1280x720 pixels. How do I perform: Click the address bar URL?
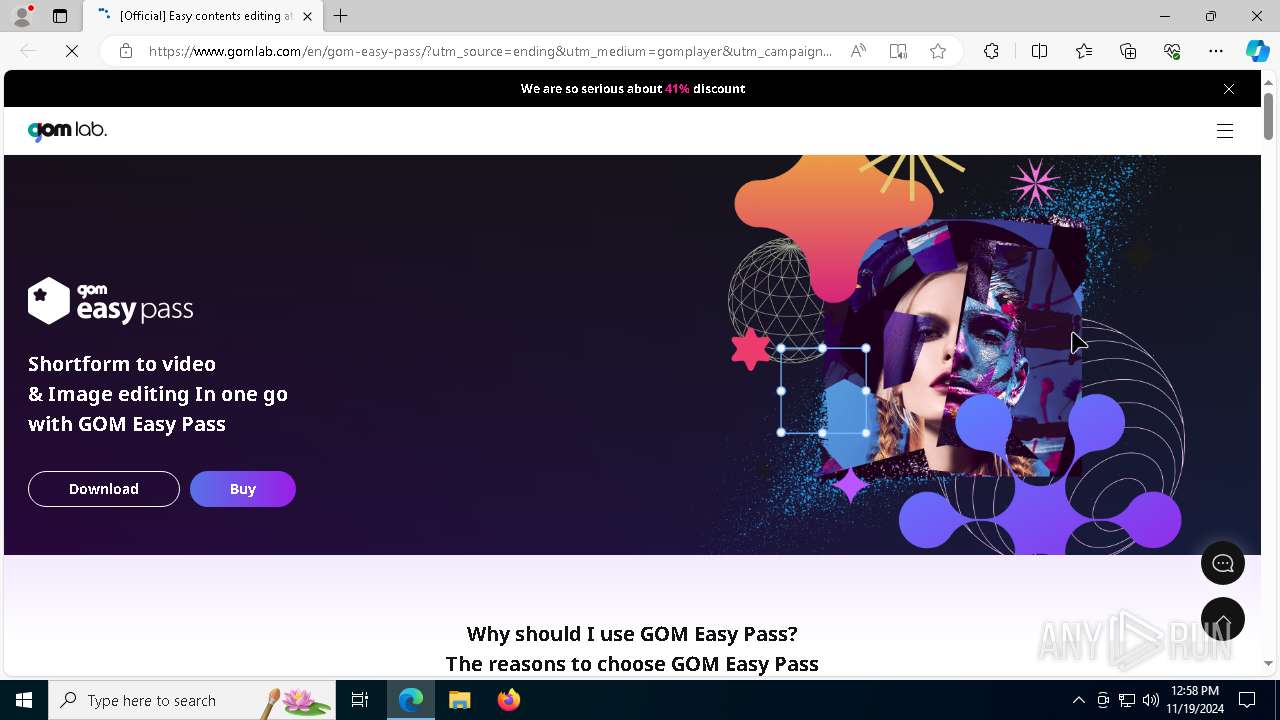pos(490,51)
